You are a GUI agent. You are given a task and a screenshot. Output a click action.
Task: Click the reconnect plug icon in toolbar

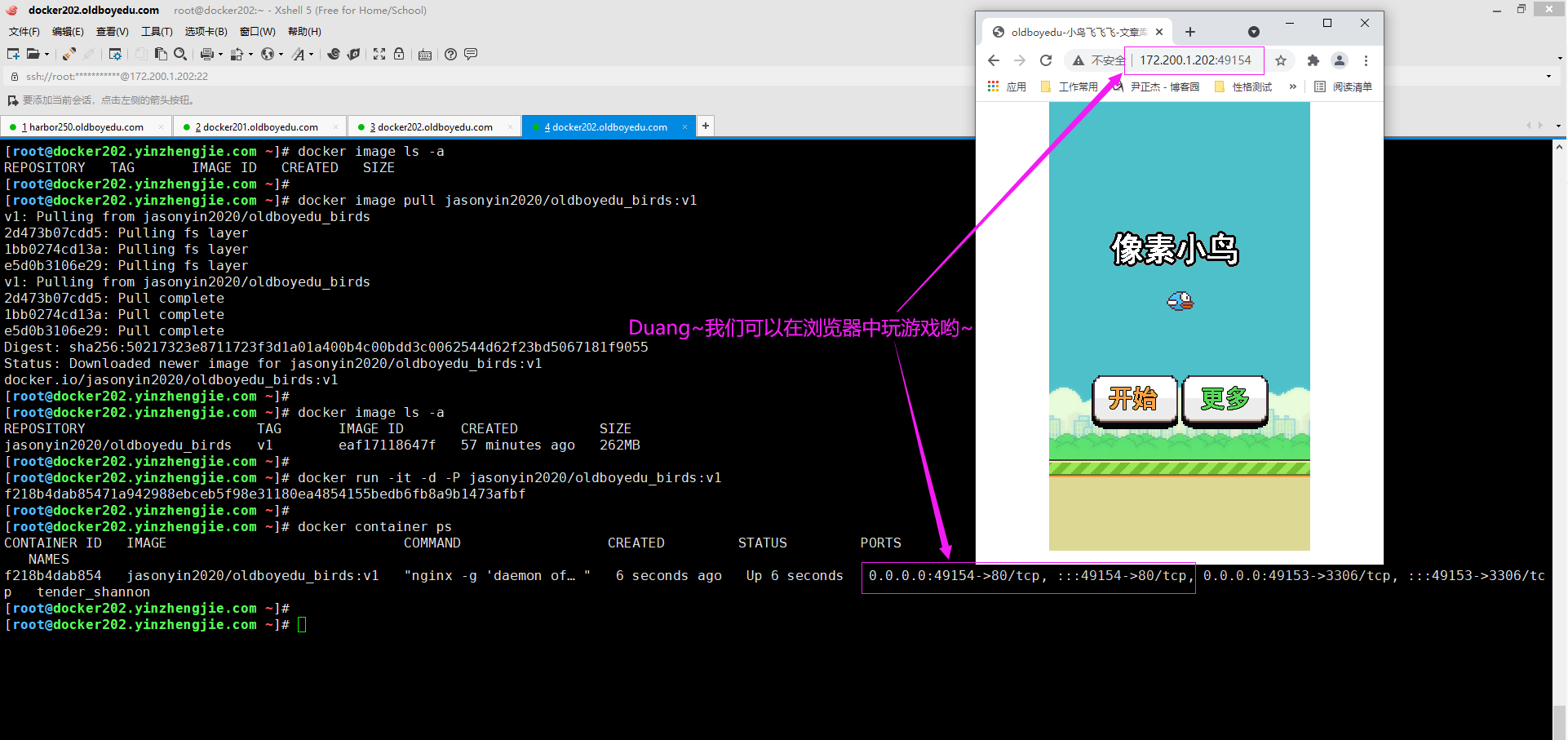coord(69,54)
